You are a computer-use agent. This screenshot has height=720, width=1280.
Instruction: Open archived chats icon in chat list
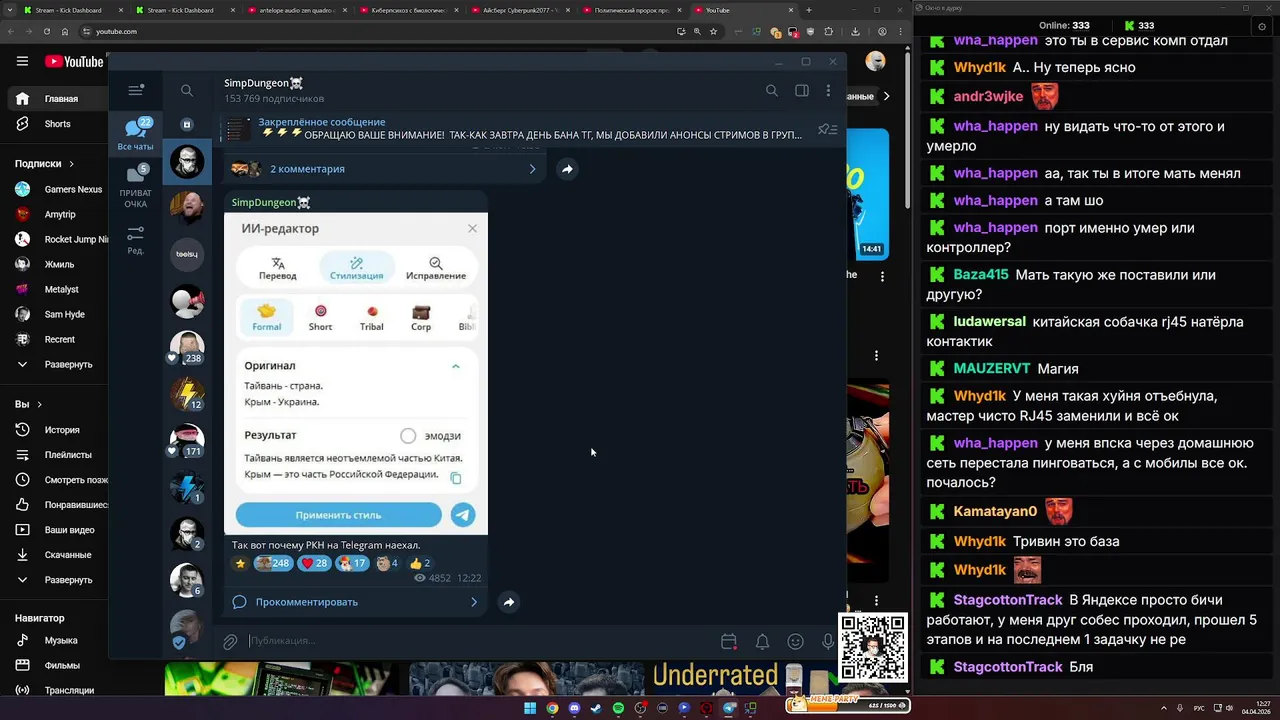[x=187, y=124]
